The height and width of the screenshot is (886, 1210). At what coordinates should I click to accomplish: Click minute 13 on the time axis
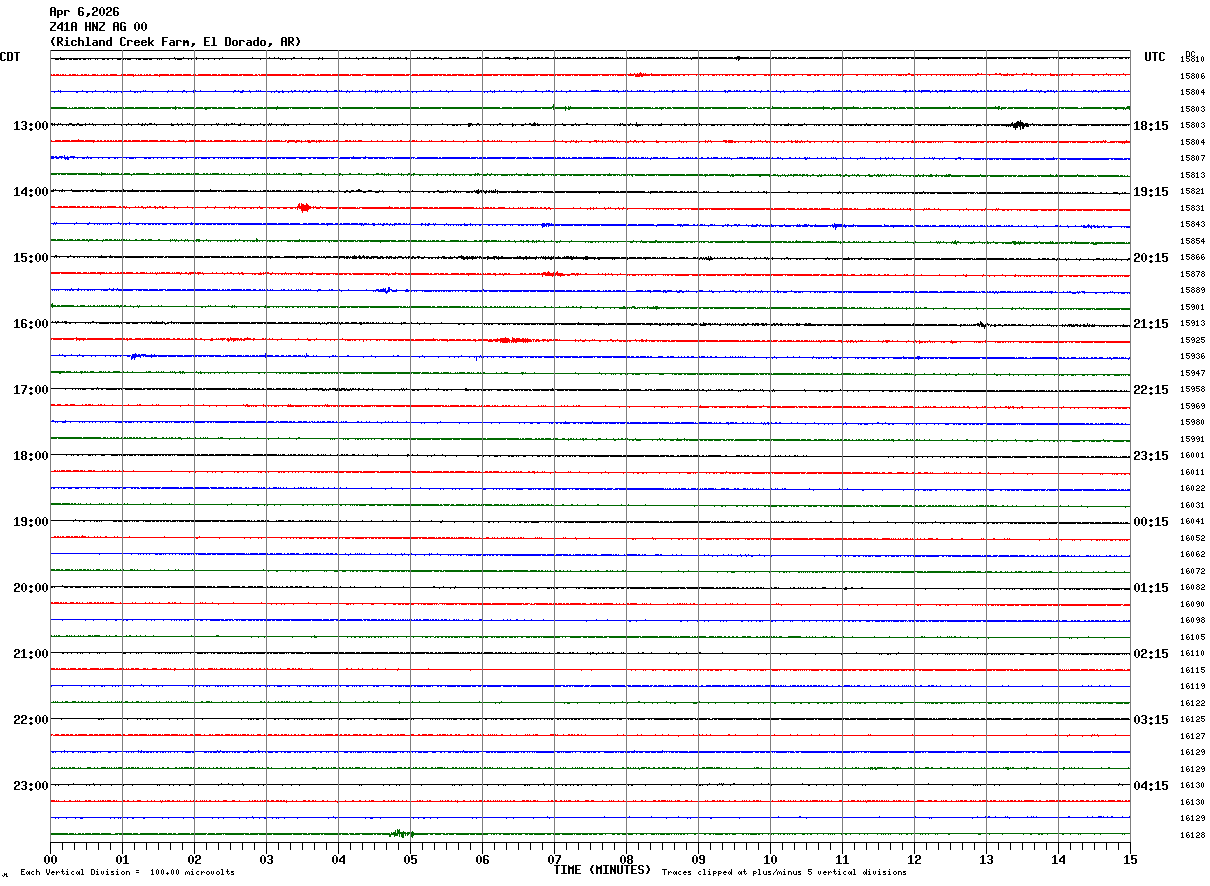click(x=986, y=859)
